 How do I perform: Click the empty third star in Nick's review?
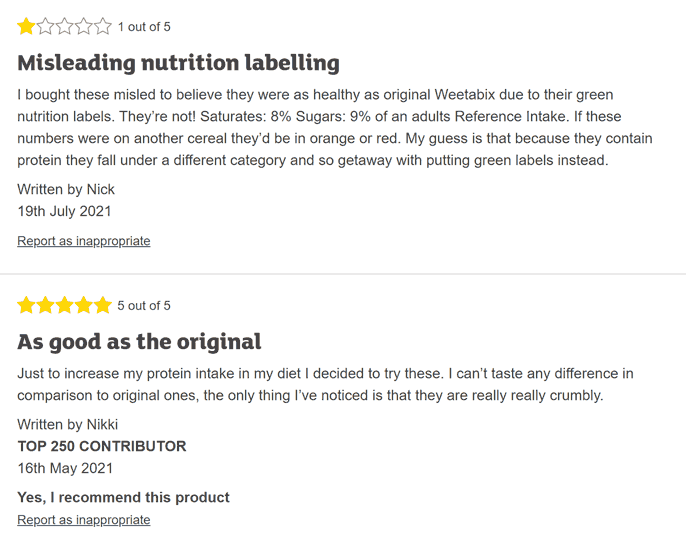(64, 26)
